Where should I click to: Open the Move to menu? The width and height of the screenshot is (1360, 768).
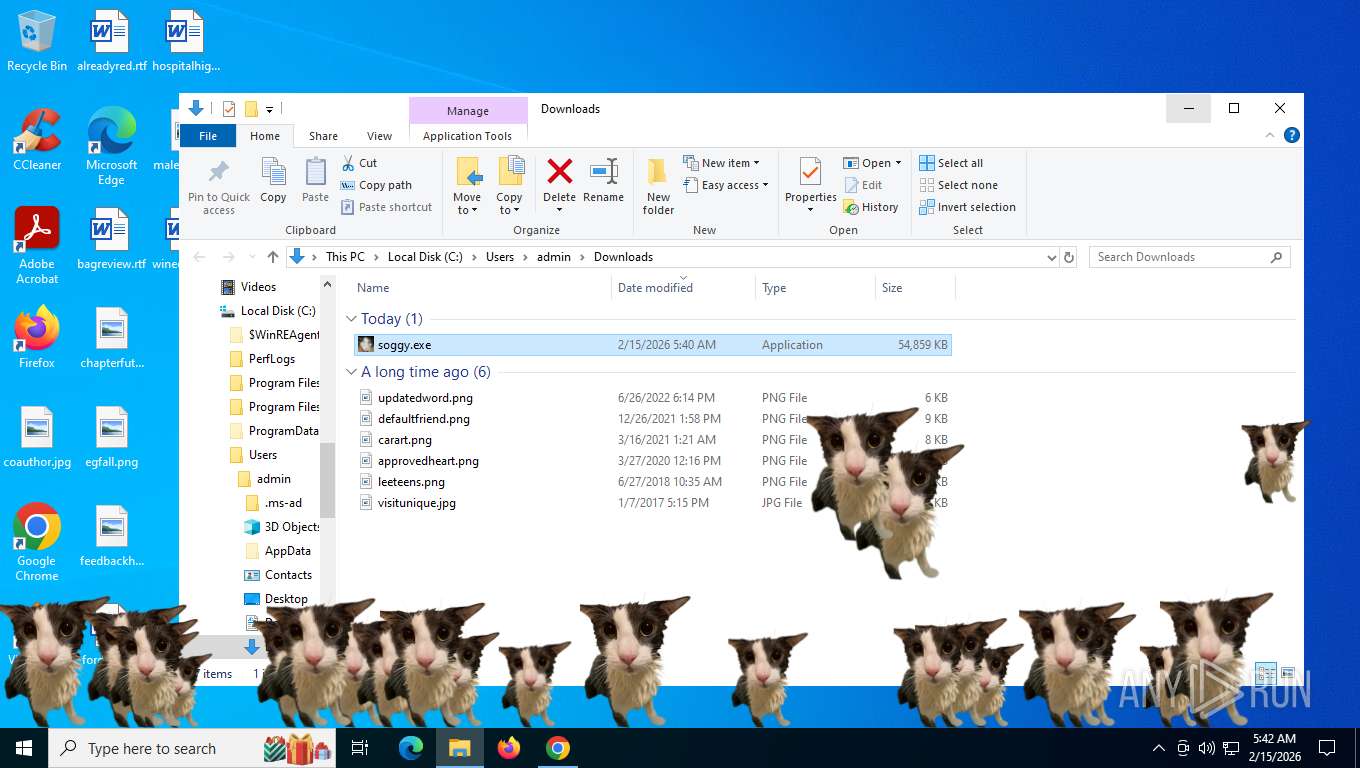[x=467, y=186]
